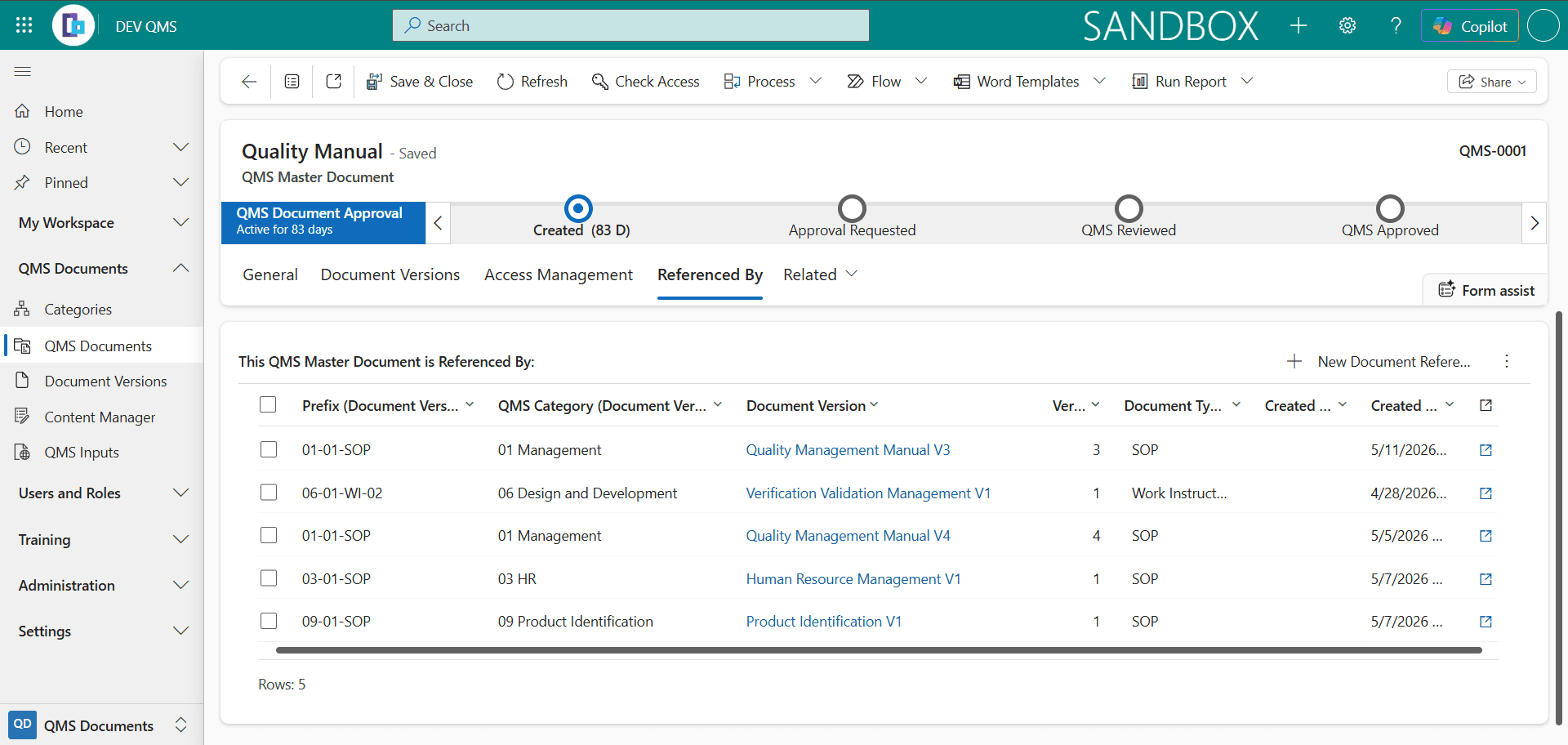Image resolution: width=1568 pixels, height=745 pixels.
Task: Switch to the Document Versions tab
Action: click(x=390, y=274)
